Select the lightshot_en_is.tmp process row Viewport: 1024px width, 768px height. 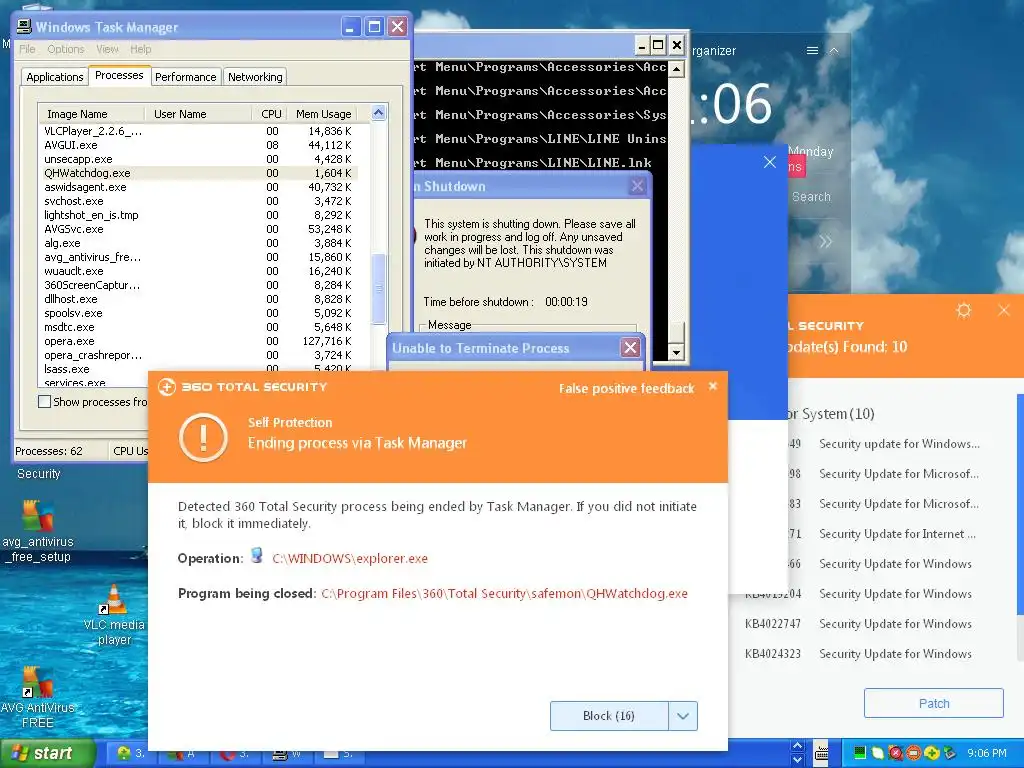pos(199,215)
